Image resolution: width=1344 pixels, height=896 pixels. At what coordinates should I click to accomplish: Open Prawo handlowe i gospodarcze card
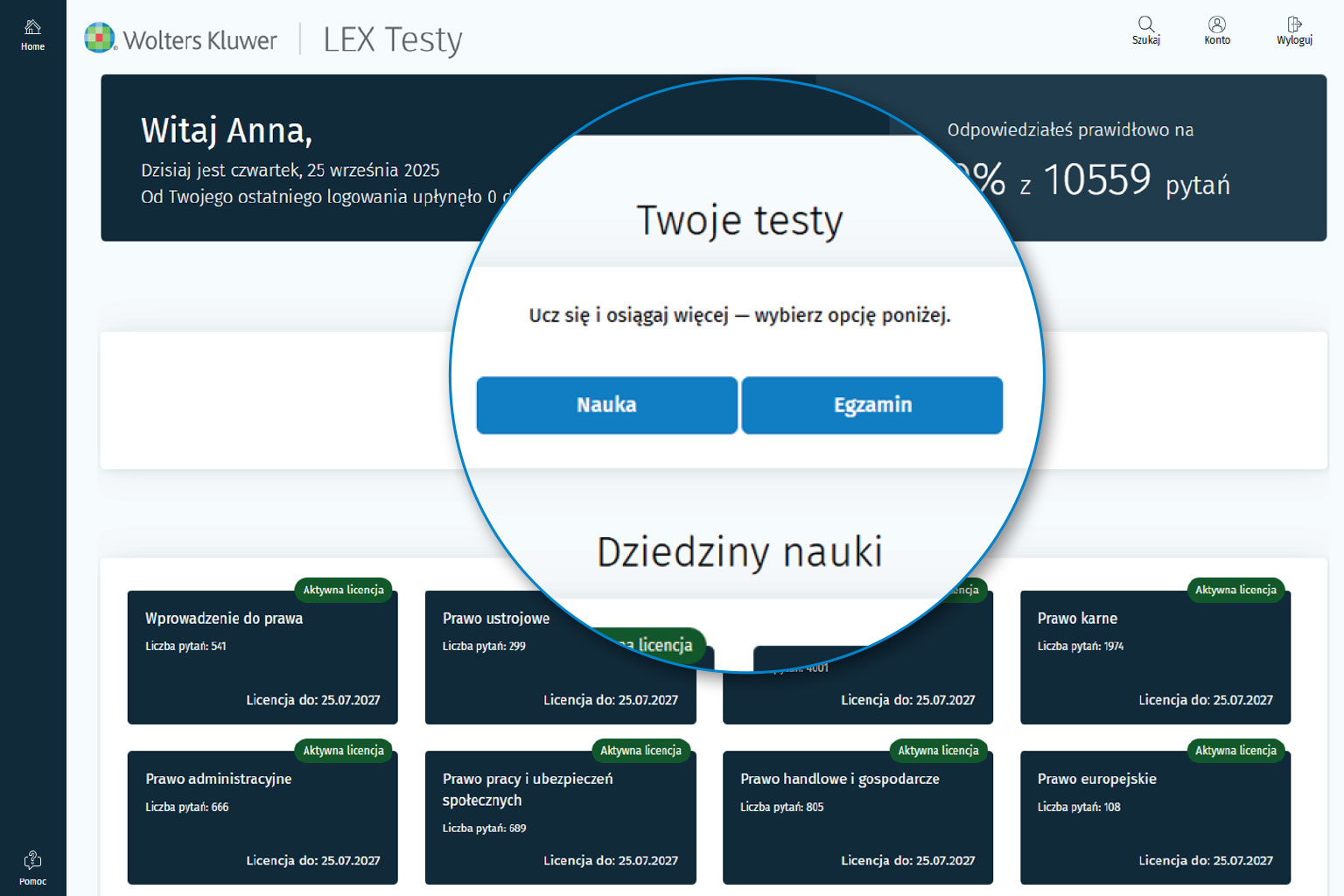click(857, 818)
